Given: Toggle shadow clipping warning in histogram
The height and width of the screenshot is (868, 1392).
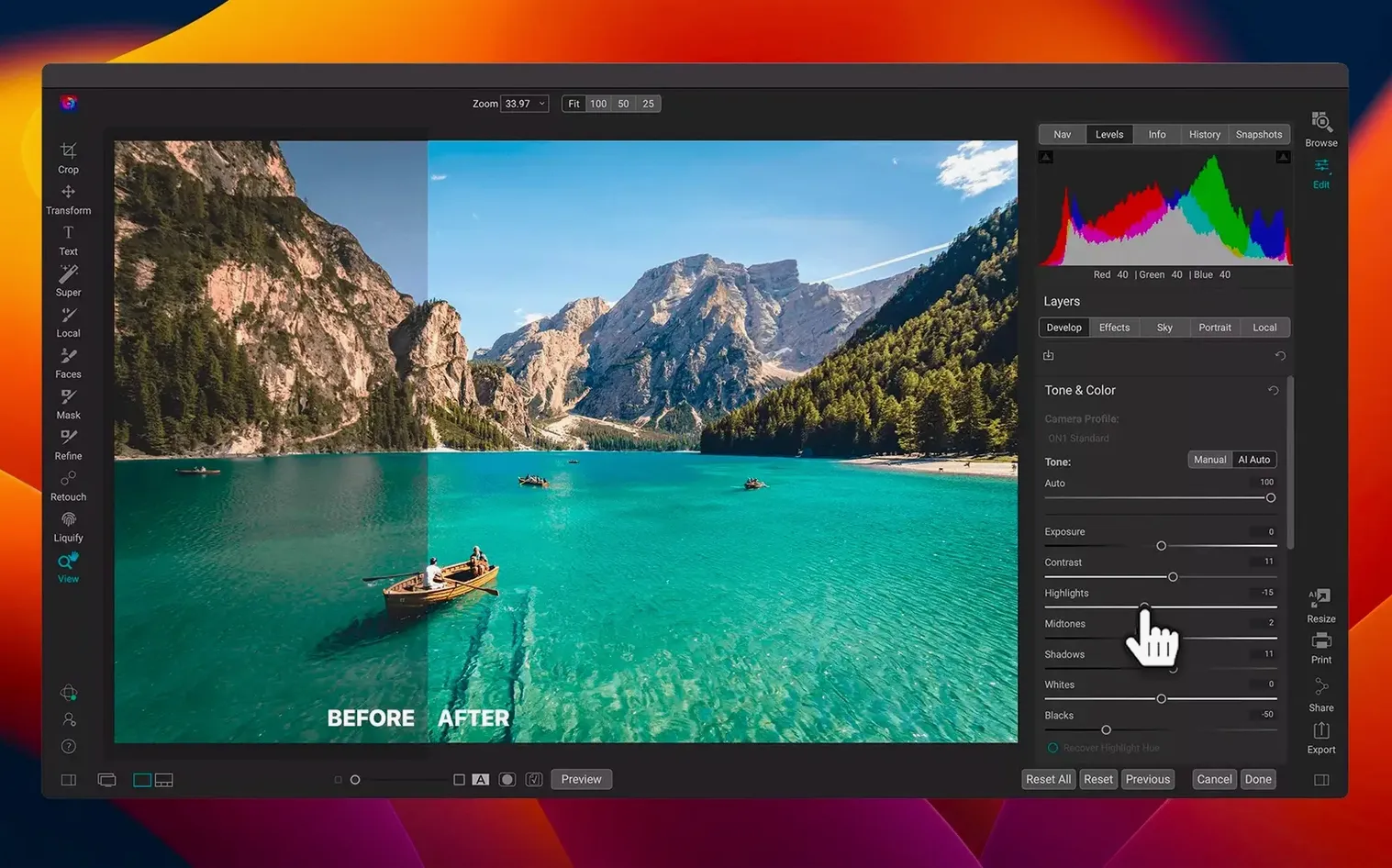Looking at the screenshot, I should [x=1045, y=157].
